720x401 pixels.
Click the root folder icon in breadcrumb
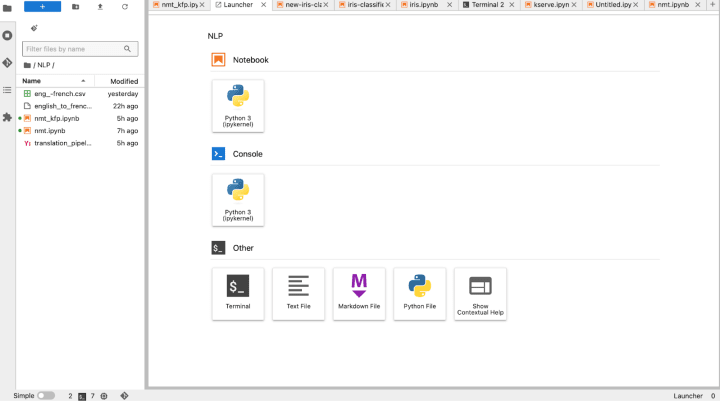(x=27, y=65)
